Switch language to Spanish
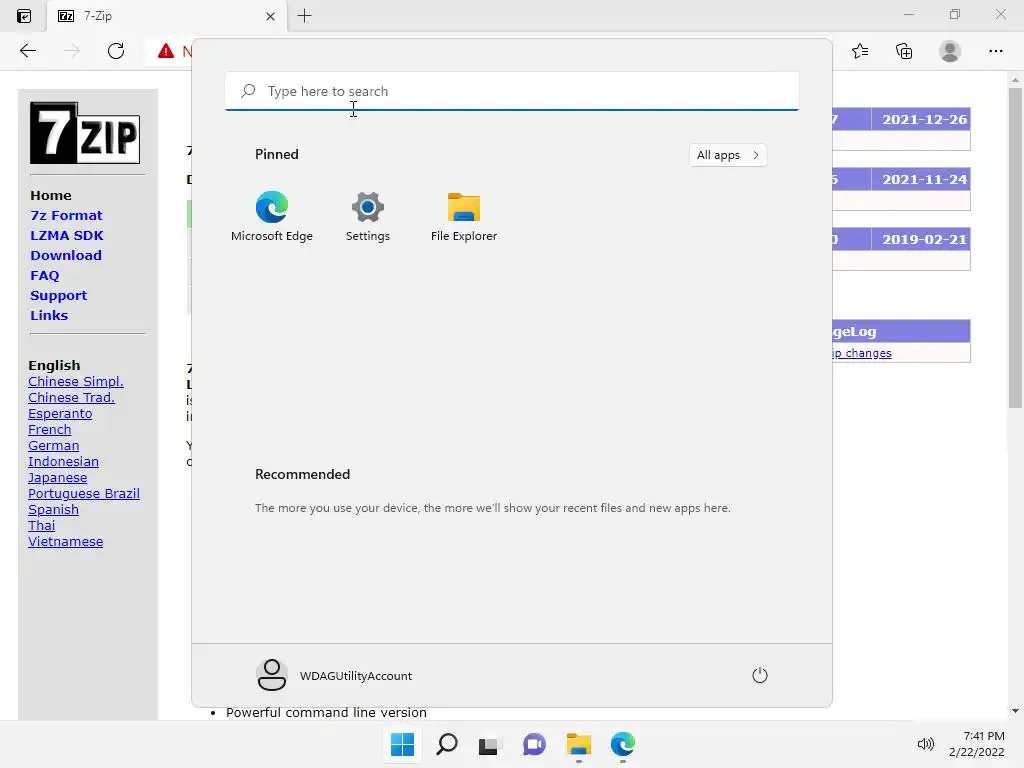The width and height of the screenshot is (1024, 768). [x=54, y=509]
